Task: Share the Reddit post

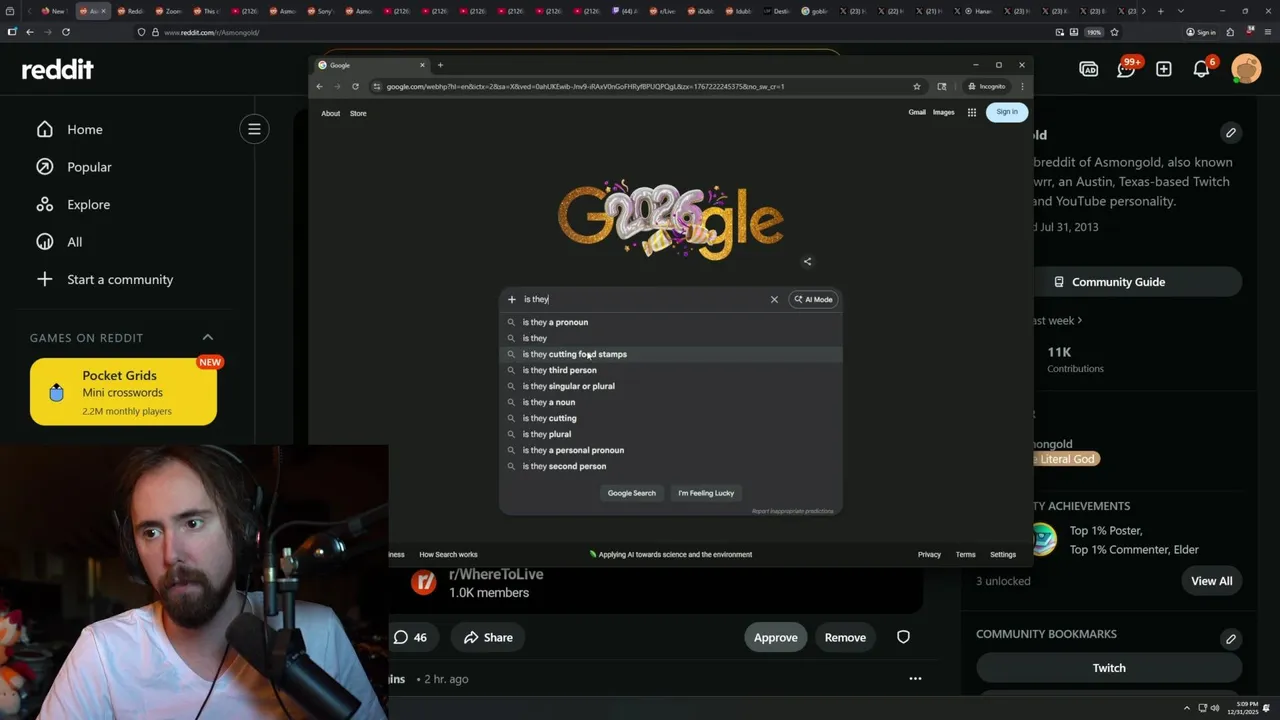Action: [x=488, y=637]
